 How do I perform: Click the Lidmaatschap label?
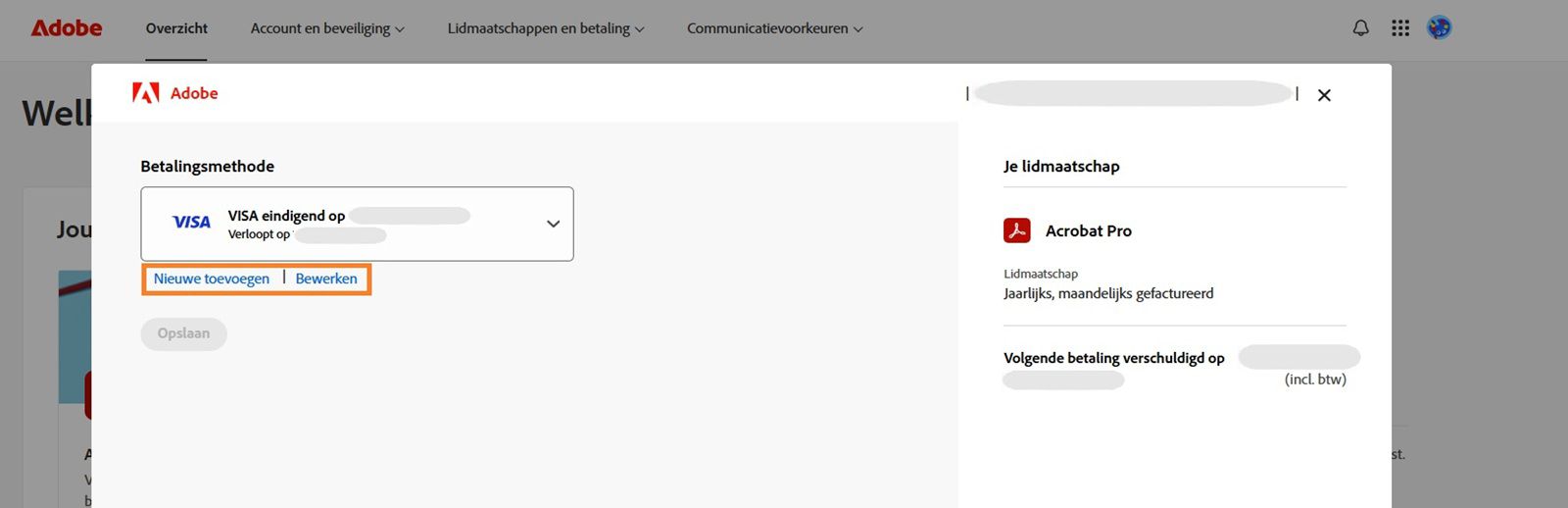1041,274
